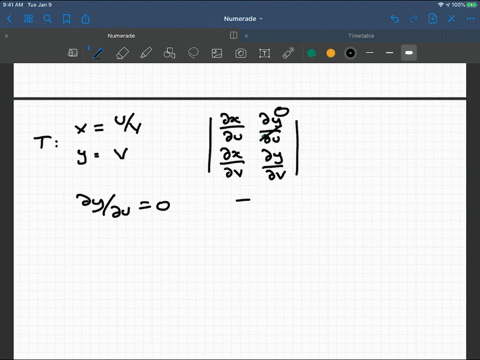Open the share/export menu
The image size is (480, 360).
click(86, 19)
